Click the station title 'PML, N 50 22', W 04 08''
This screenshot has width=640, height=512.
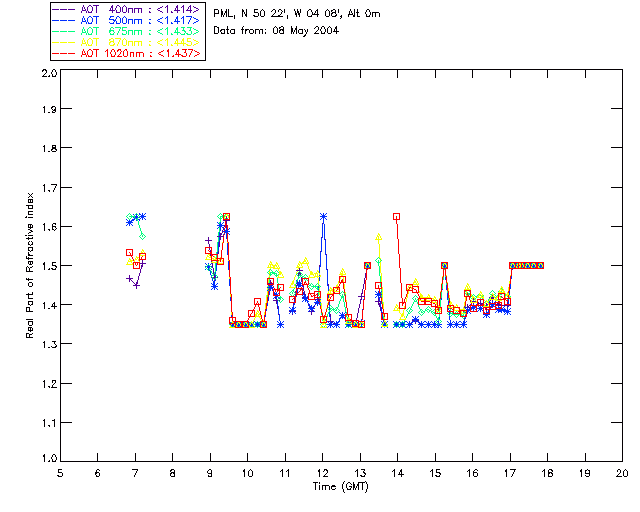[278, 14]
